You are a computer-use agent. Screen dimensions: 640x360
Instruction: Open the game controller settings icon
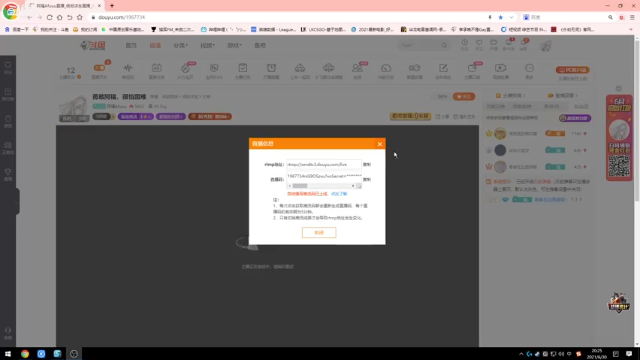414,68
